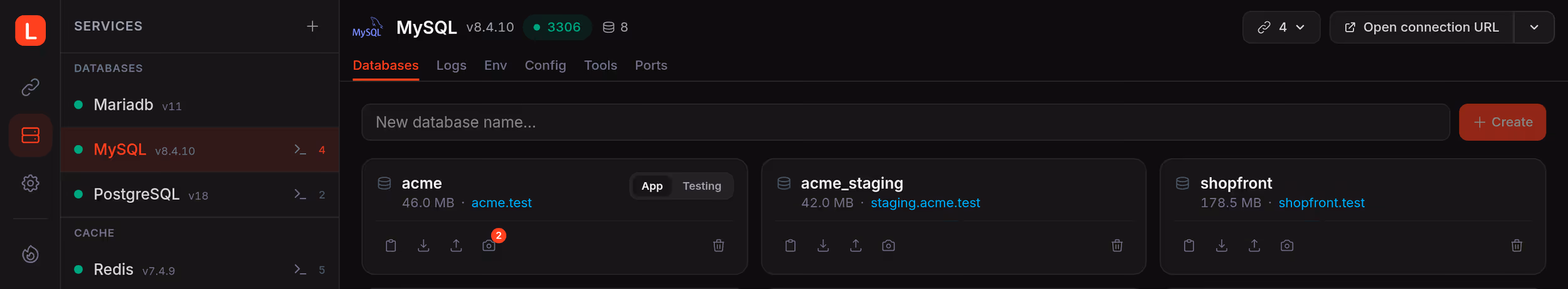Switch to the Logs tab

pyautogui.click(x=451, y=65)
